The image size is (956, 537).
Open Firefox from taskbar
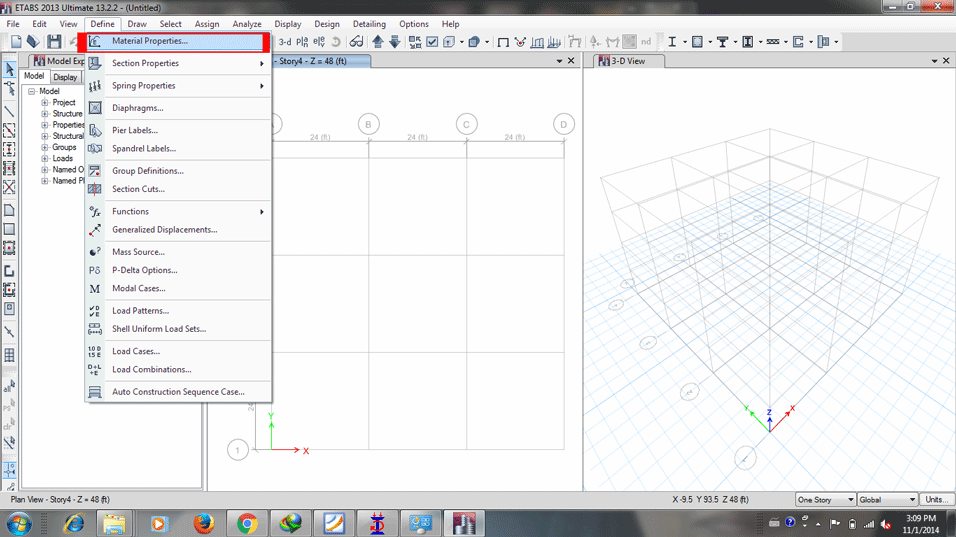[204, 524]
